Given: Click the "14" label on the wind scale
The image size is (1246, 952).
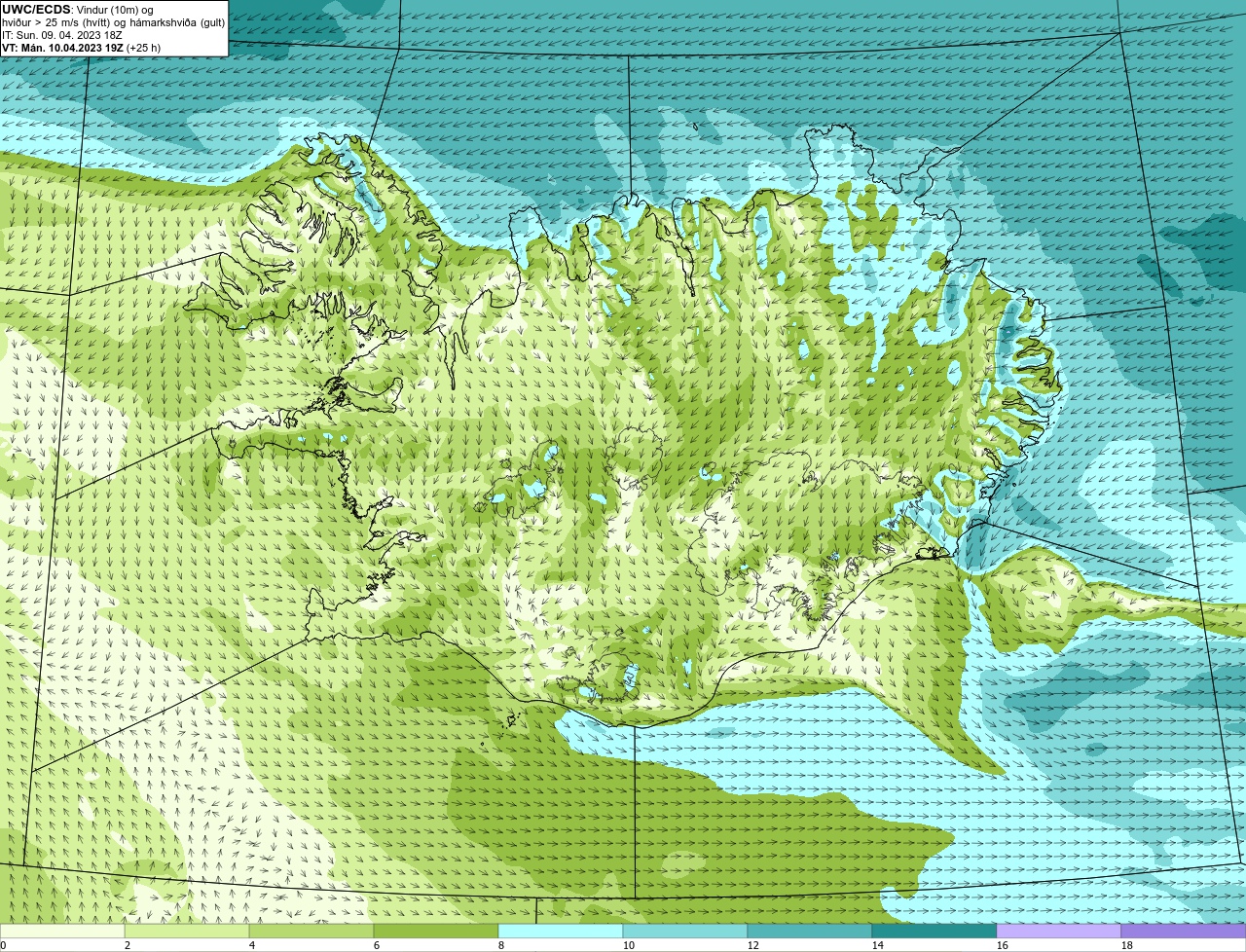Looking at the screenshot, I should [x=878, y=945].
